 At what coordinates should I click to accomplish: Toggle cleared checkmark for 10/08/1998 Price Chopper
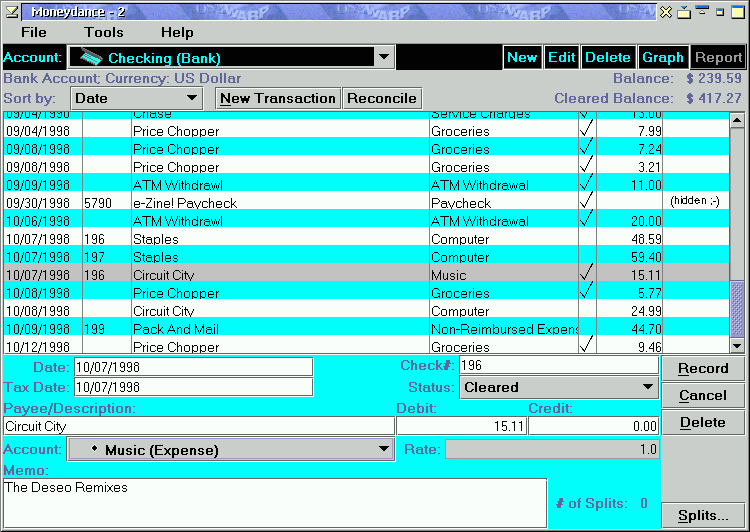587,292
